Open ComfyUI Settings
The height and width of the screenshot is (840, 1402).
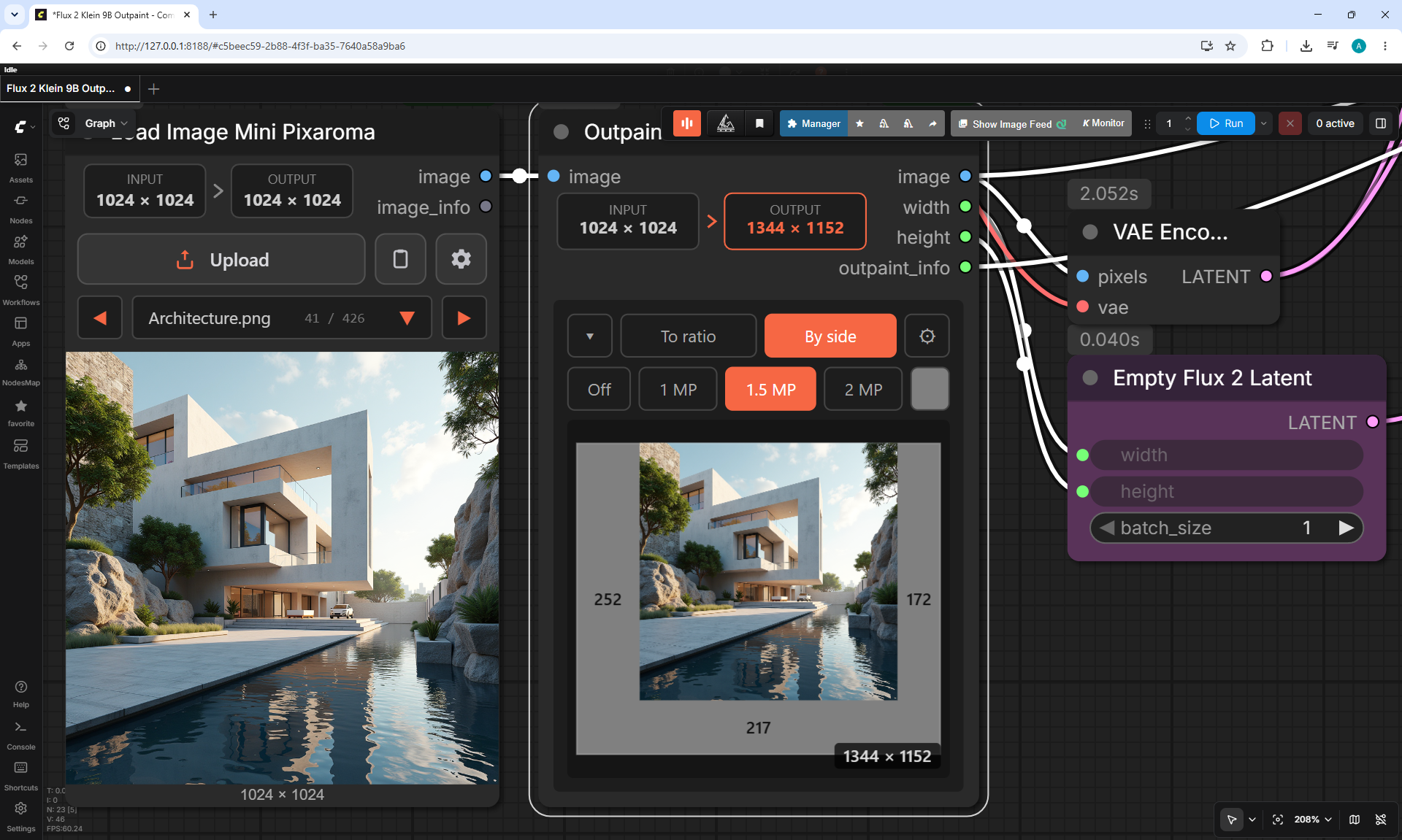point(20,817)
